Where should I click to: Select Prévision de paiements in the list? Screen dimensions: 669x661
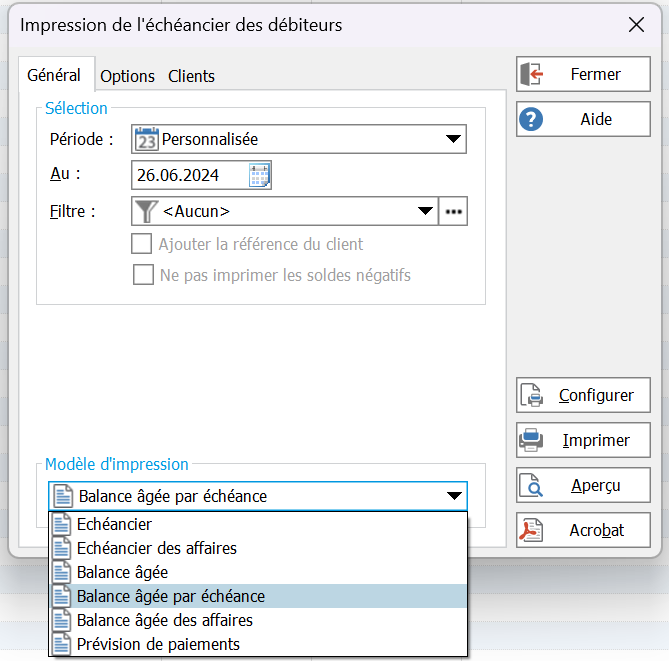[259, 644]
